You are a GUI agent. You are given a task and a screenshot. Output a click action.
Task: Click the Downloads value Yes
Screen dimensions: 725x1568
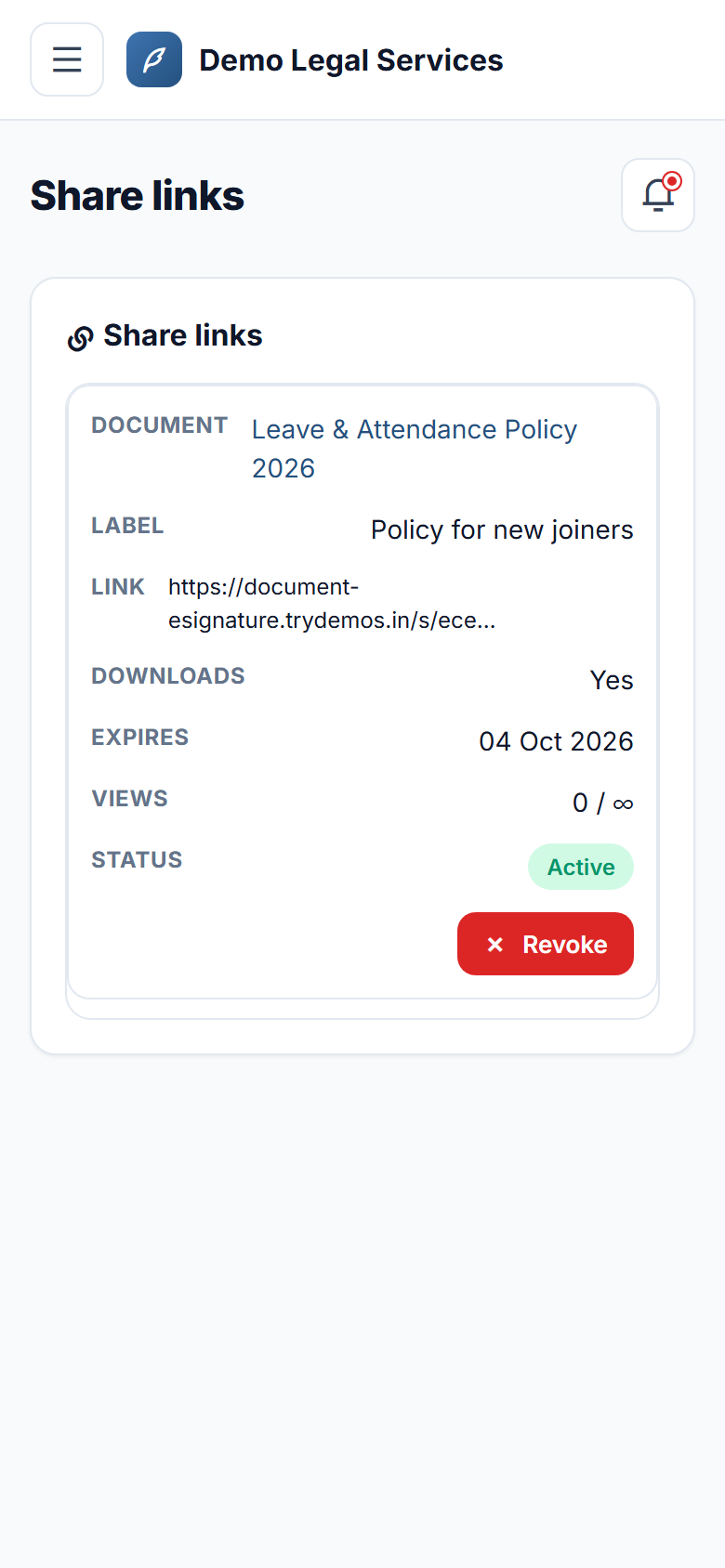pyautogui.click(x=612, y=680)
